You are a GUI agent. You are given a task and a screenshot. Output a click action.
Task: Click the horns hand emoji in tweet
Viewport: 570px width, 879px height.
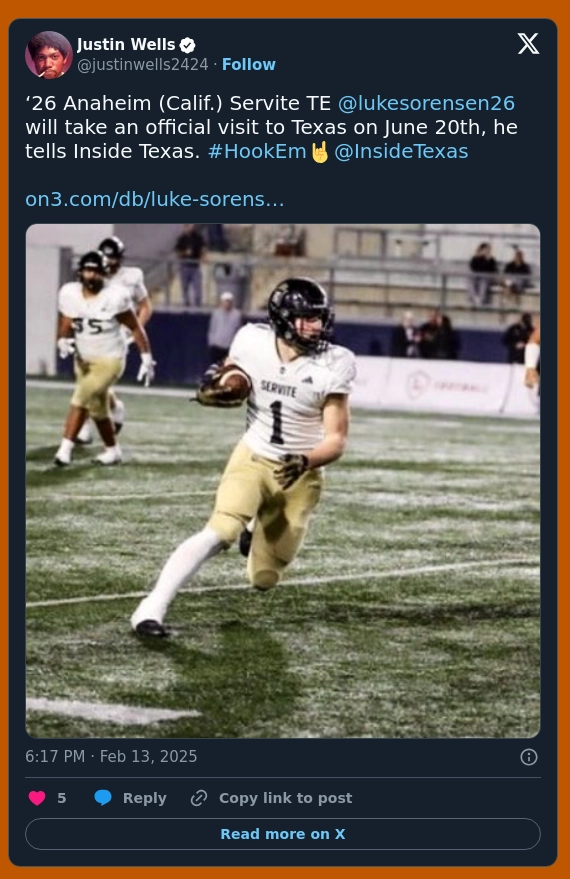[319, 152]
